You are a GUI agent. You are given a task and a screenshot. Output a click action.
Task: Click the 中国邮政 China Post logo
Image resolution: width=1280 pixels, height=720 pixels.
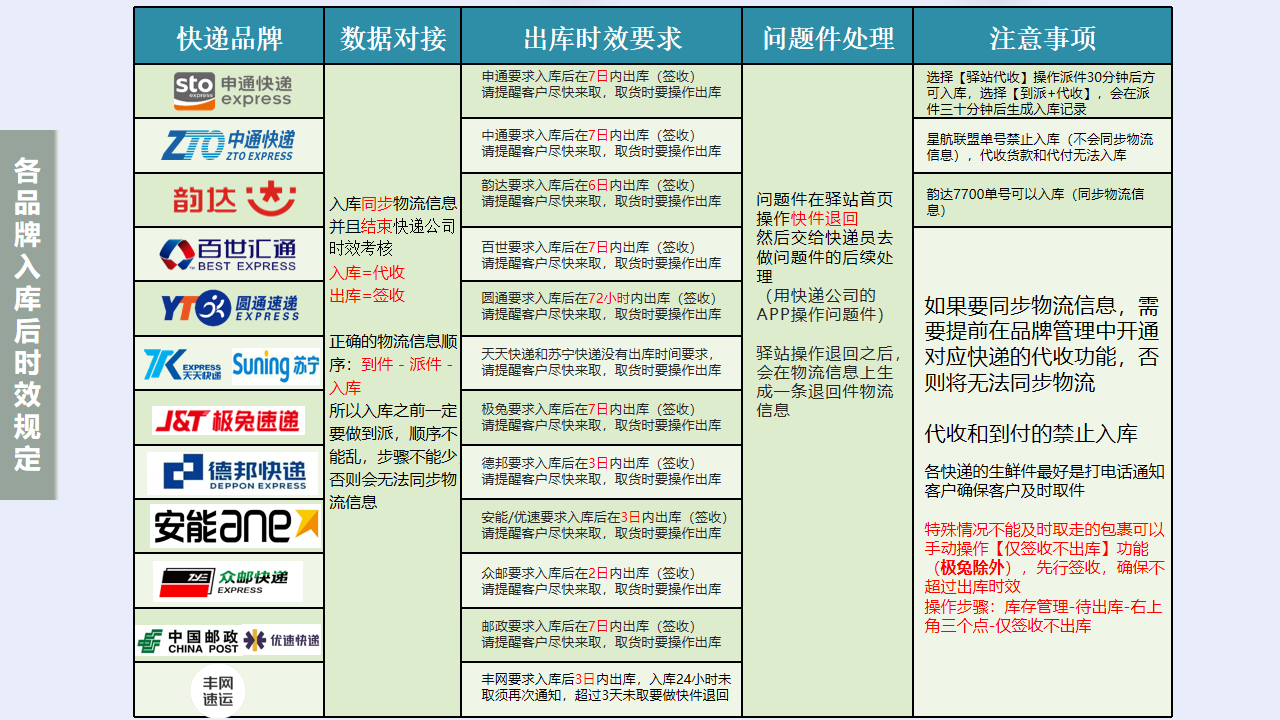[189, 641]
